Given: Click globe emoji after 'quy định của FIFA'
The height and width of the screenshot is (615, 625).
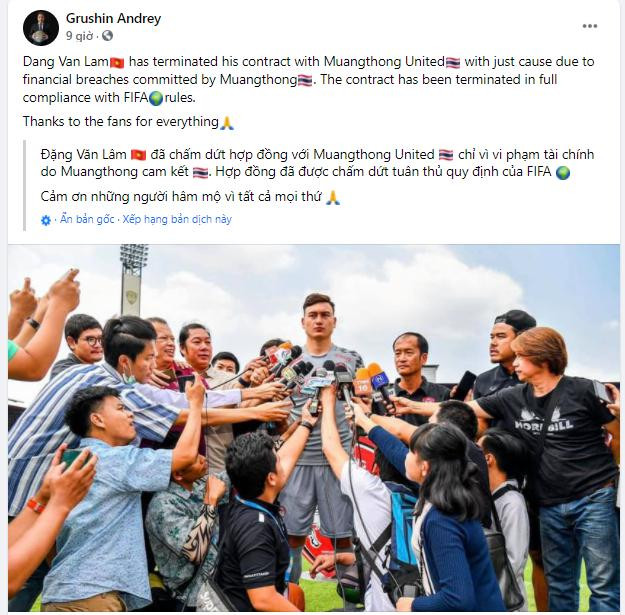Looking at the screenshot, I should [562, 173].
